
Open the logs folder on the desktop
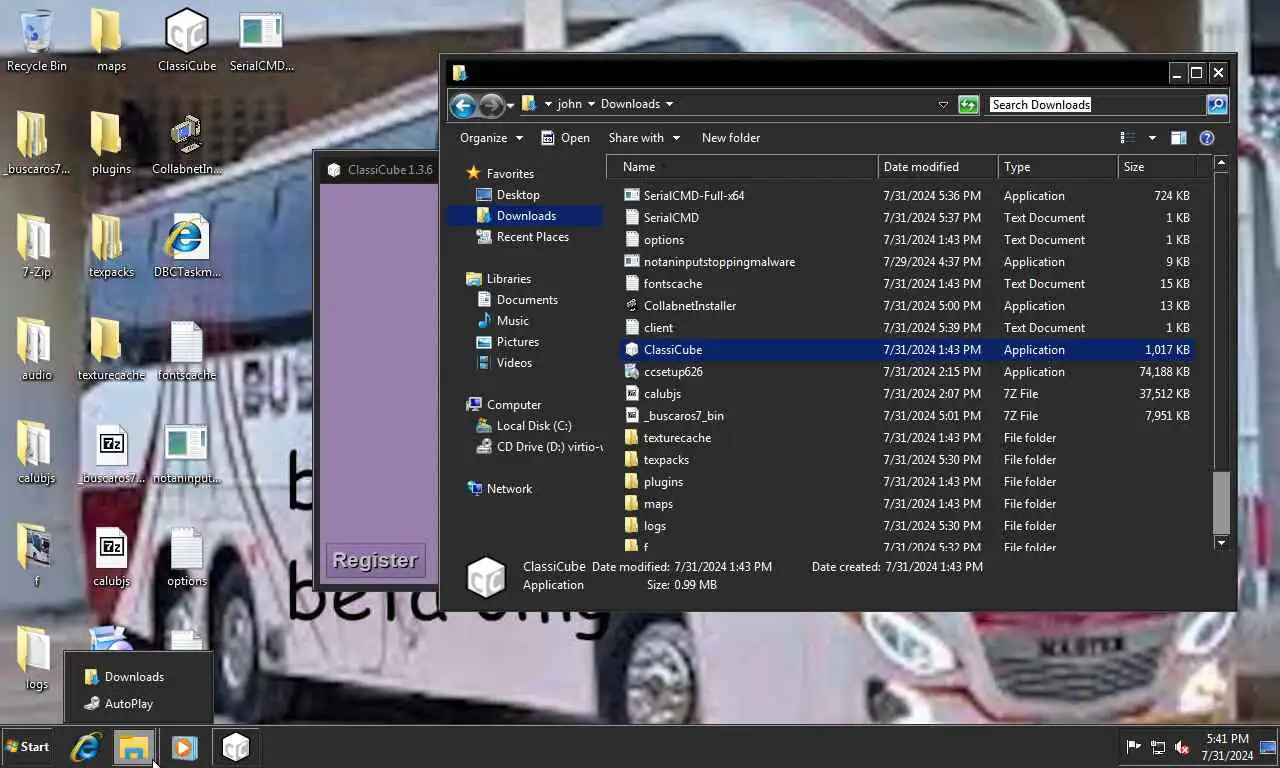[36, 658]
